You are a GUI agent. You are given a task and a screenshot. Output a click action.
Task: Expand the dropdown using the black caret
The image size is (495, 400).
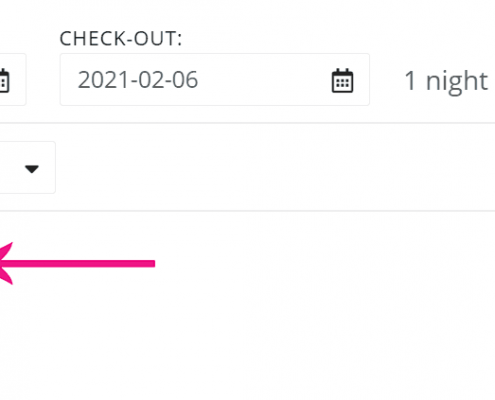32,169
